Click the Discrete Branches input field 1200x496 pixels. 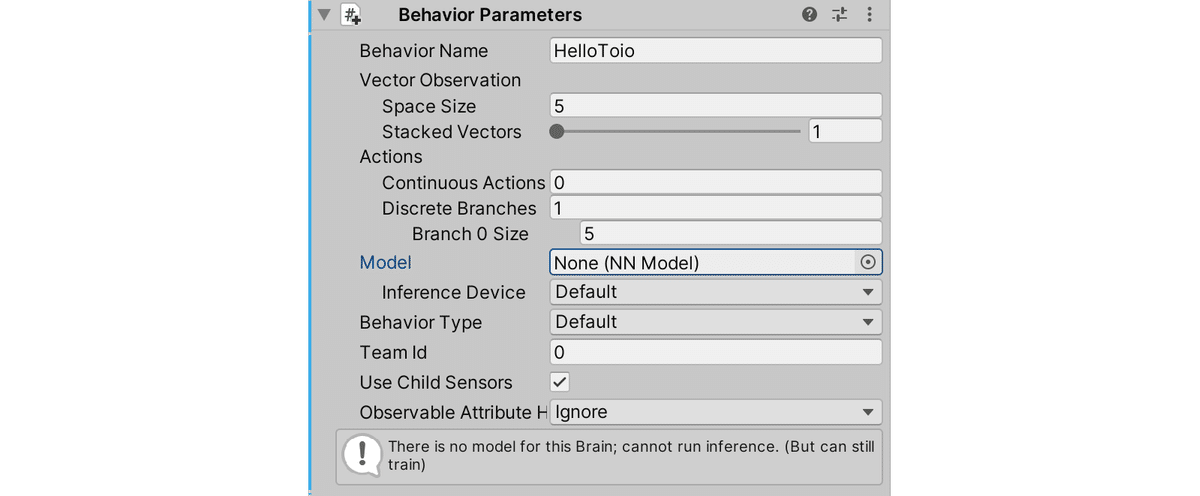click(x=715, y=208)
